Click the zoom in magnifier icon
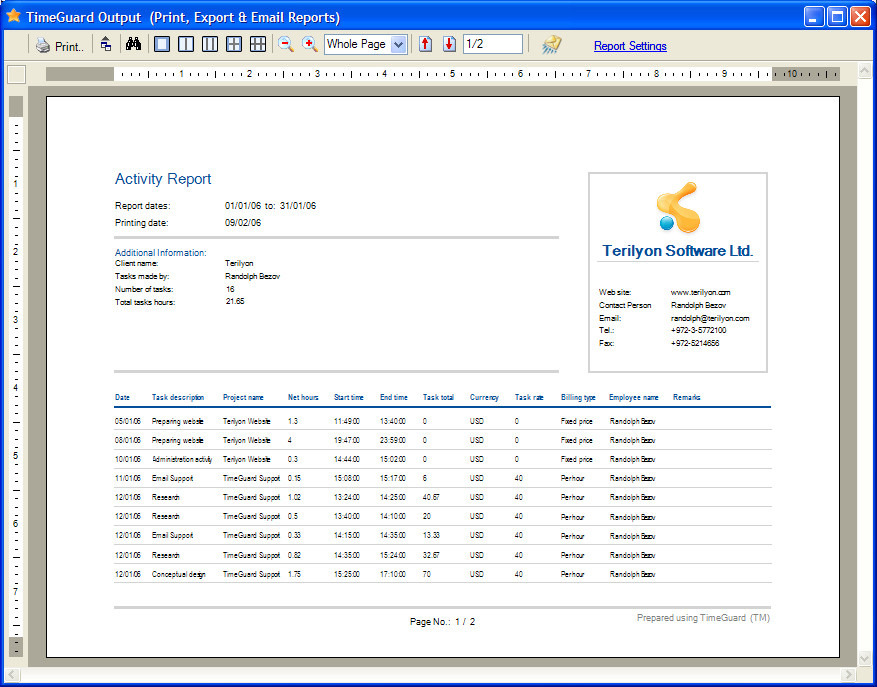This screenshot has width=877, height=687. point(310,44)
